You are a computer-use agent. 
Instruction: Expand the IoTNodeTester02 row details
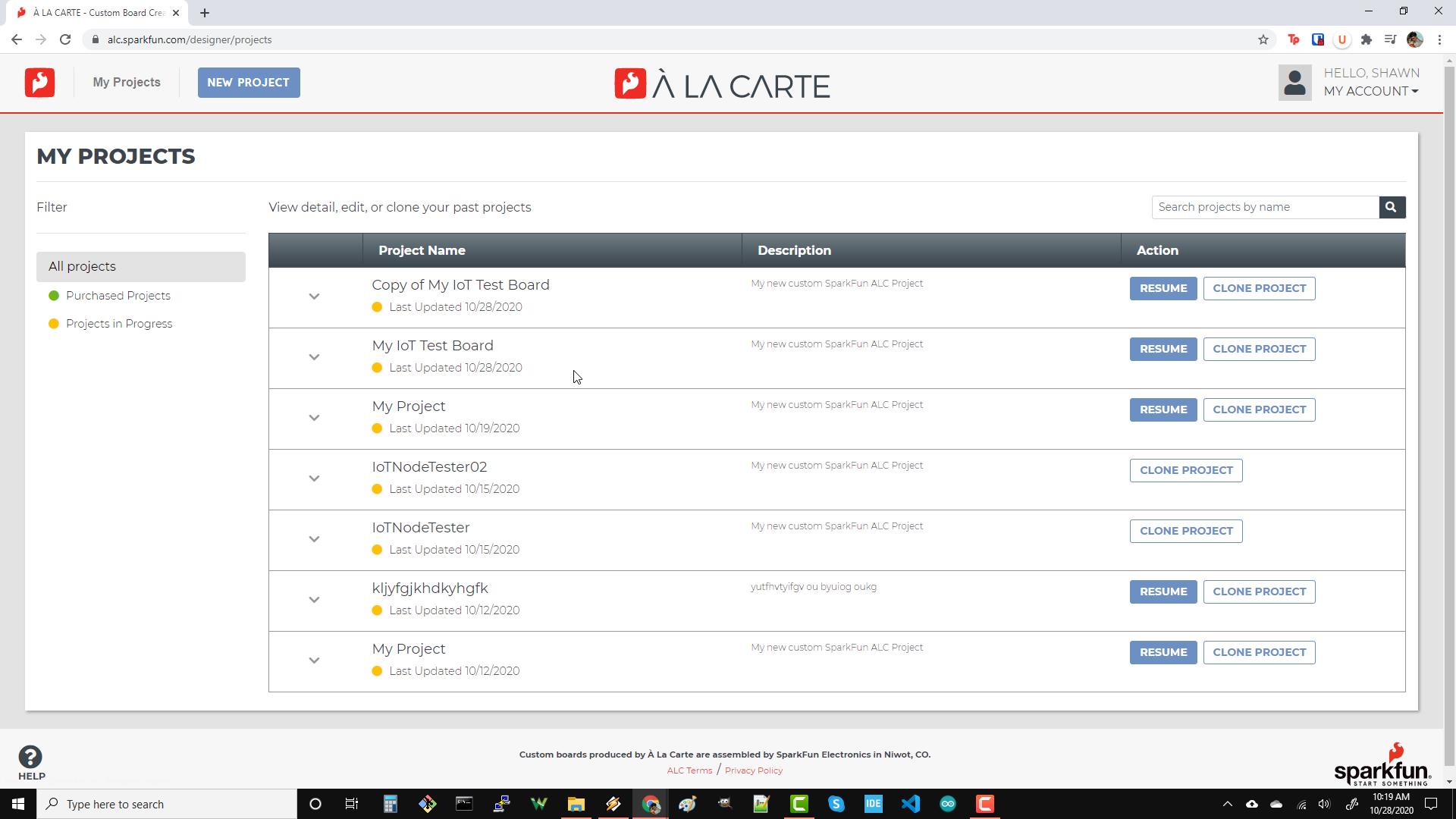314,479
